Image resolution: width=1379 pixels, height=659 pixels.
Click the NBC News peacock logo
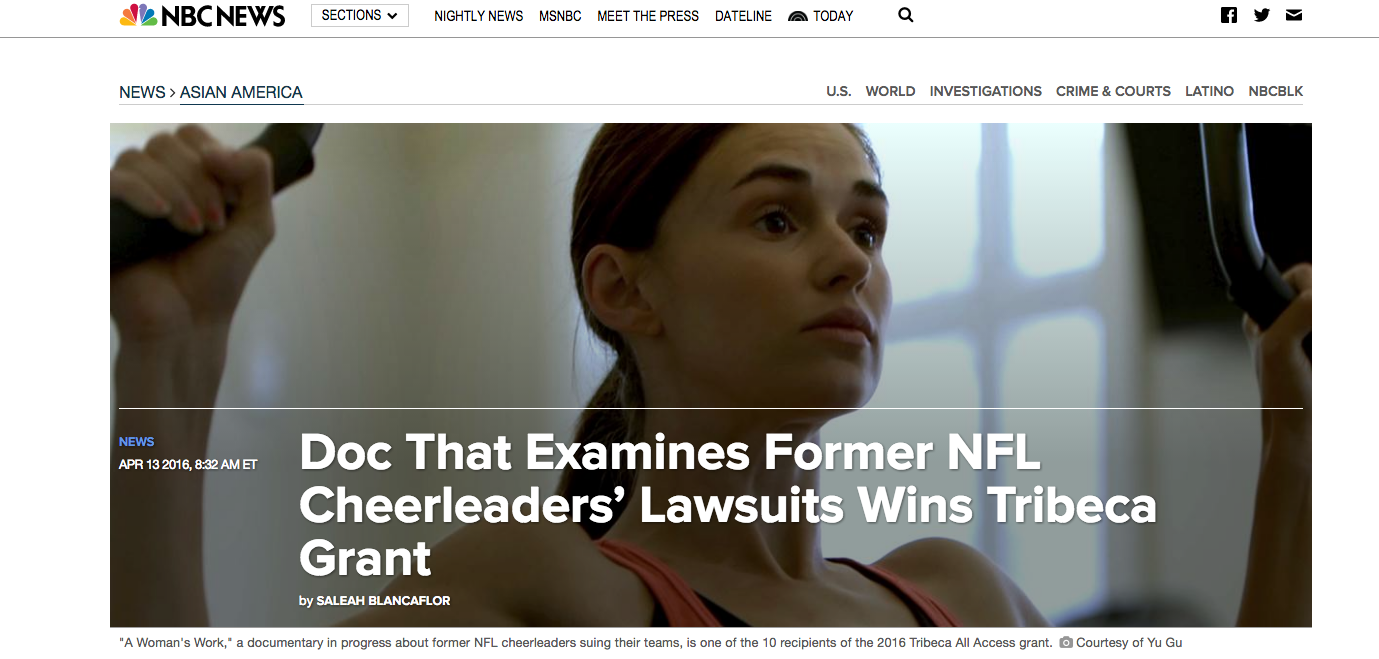pyautogui.click(x=138, y=15)
